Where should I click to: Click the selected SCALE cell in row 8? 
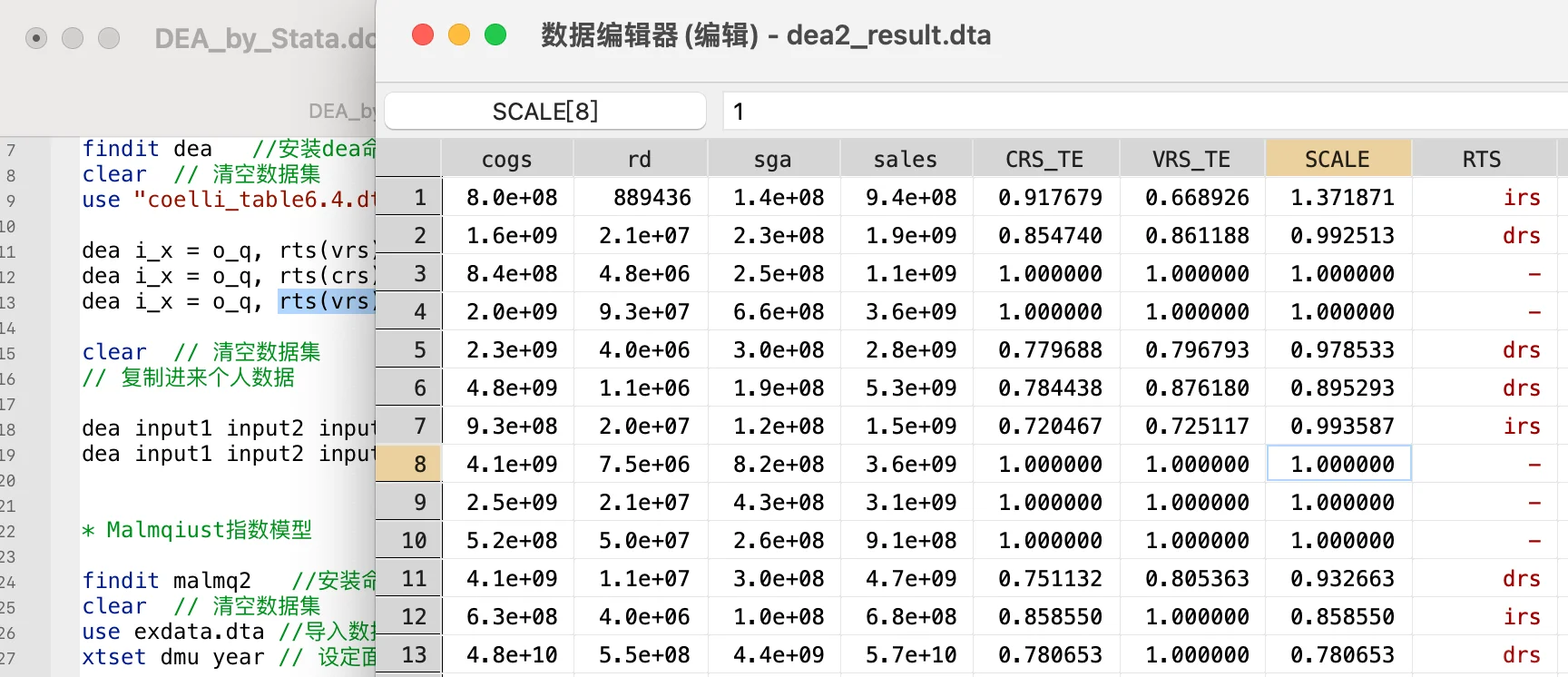1338,464
